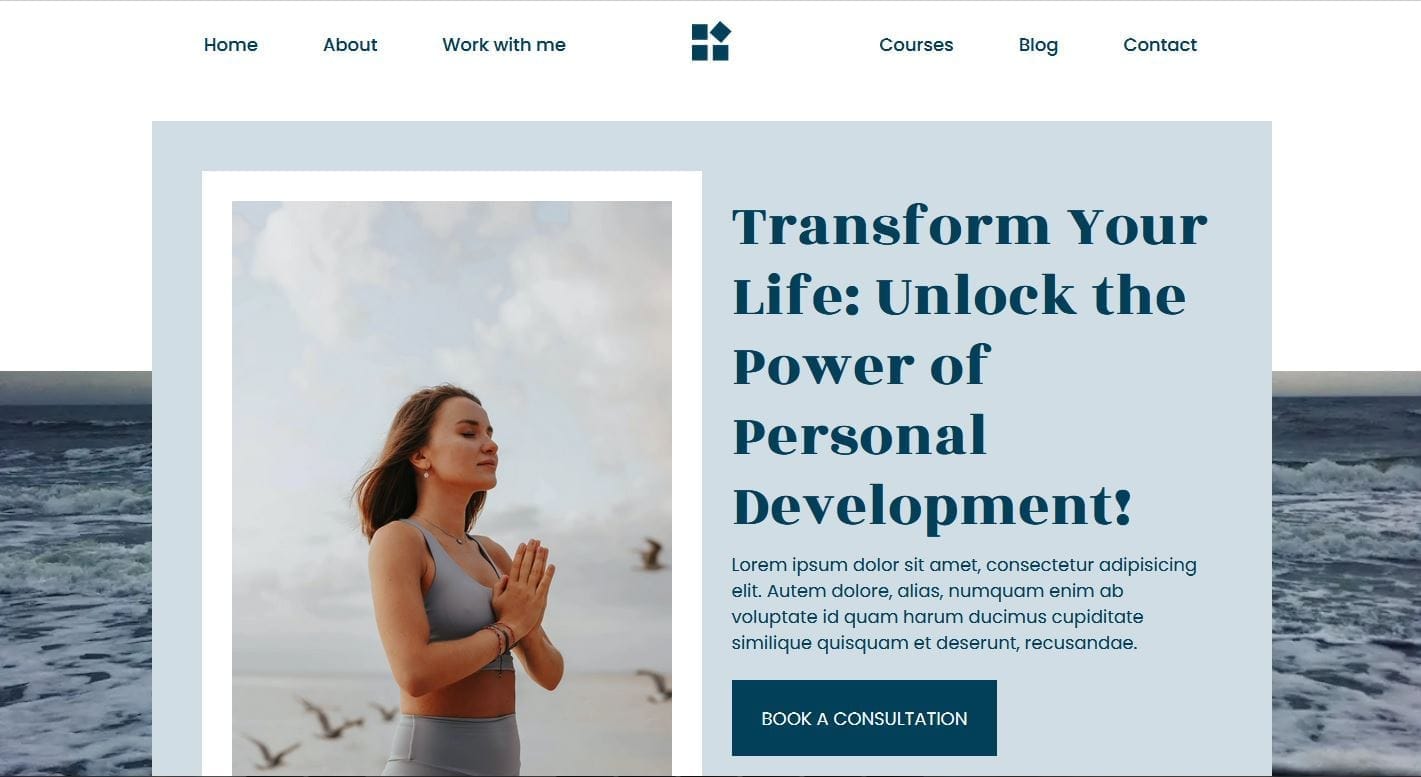Image resolution: width=1421 pixels, height=777 pixels.
Task: Click the 'Life: Unlock the' heading line
Action: 959,296
